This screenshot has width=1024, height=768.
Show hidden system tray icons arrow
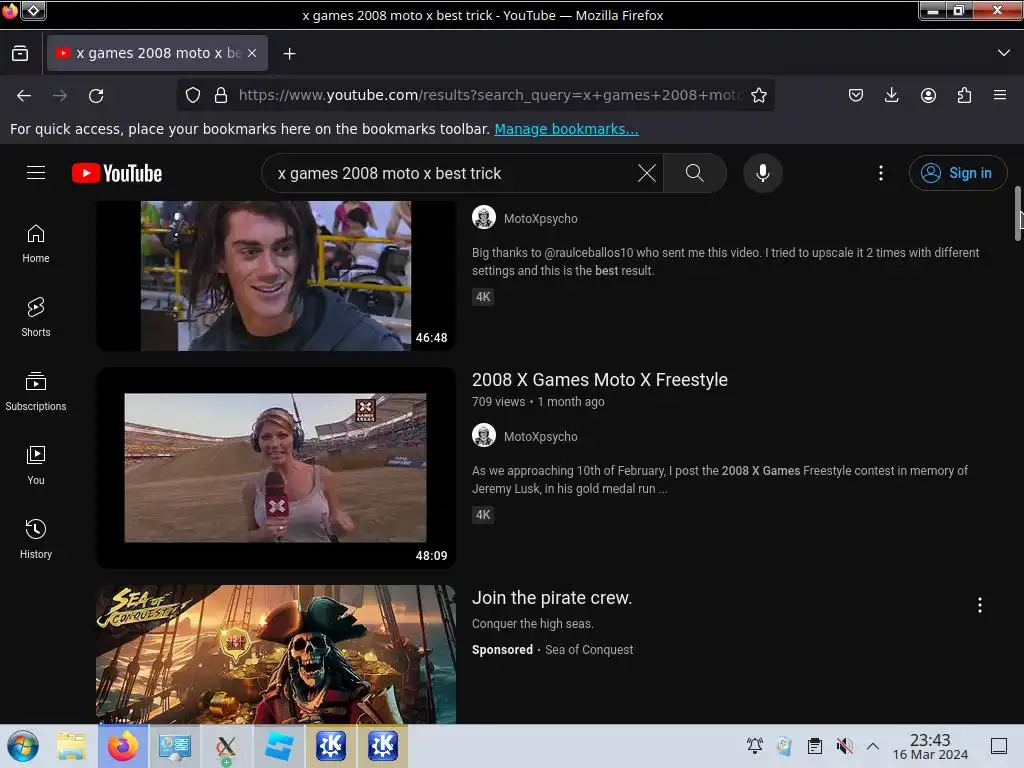[x=872, y=746]
